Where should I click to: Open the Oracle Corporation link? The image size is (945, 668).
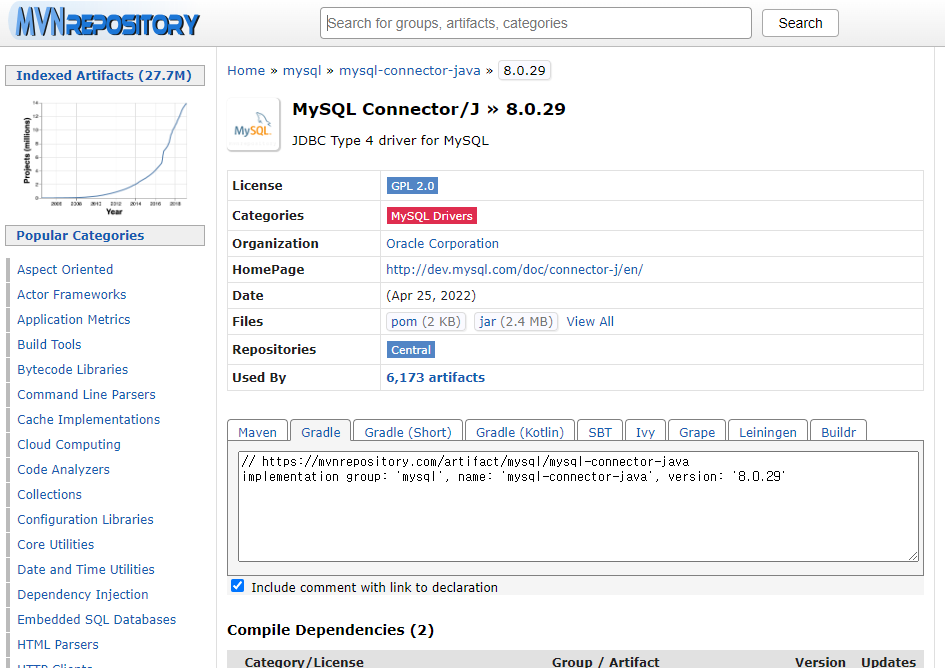pos(442,244)
